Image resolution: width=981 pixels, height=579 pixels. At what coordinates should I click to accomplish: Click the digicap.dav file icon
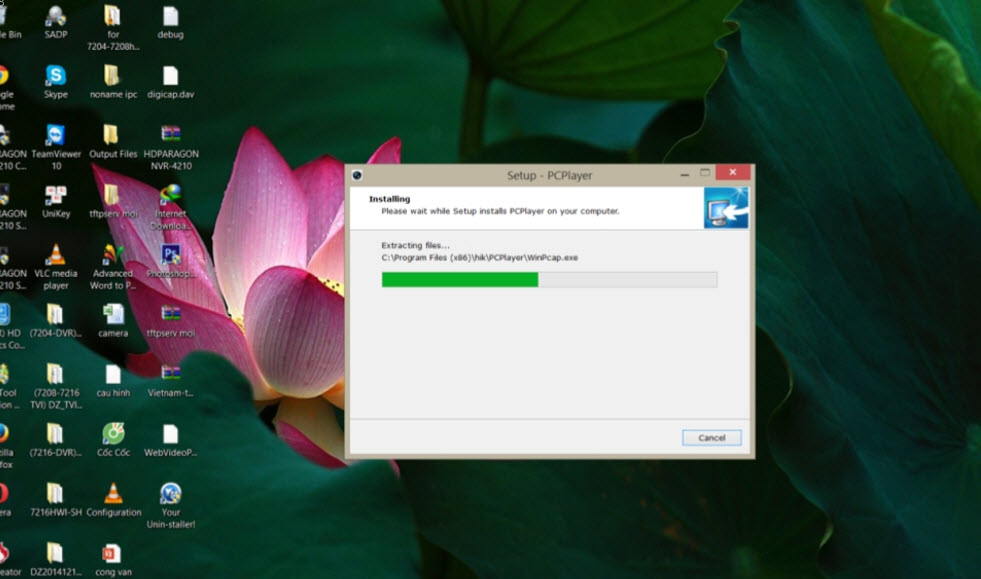[x=170, y=77]
